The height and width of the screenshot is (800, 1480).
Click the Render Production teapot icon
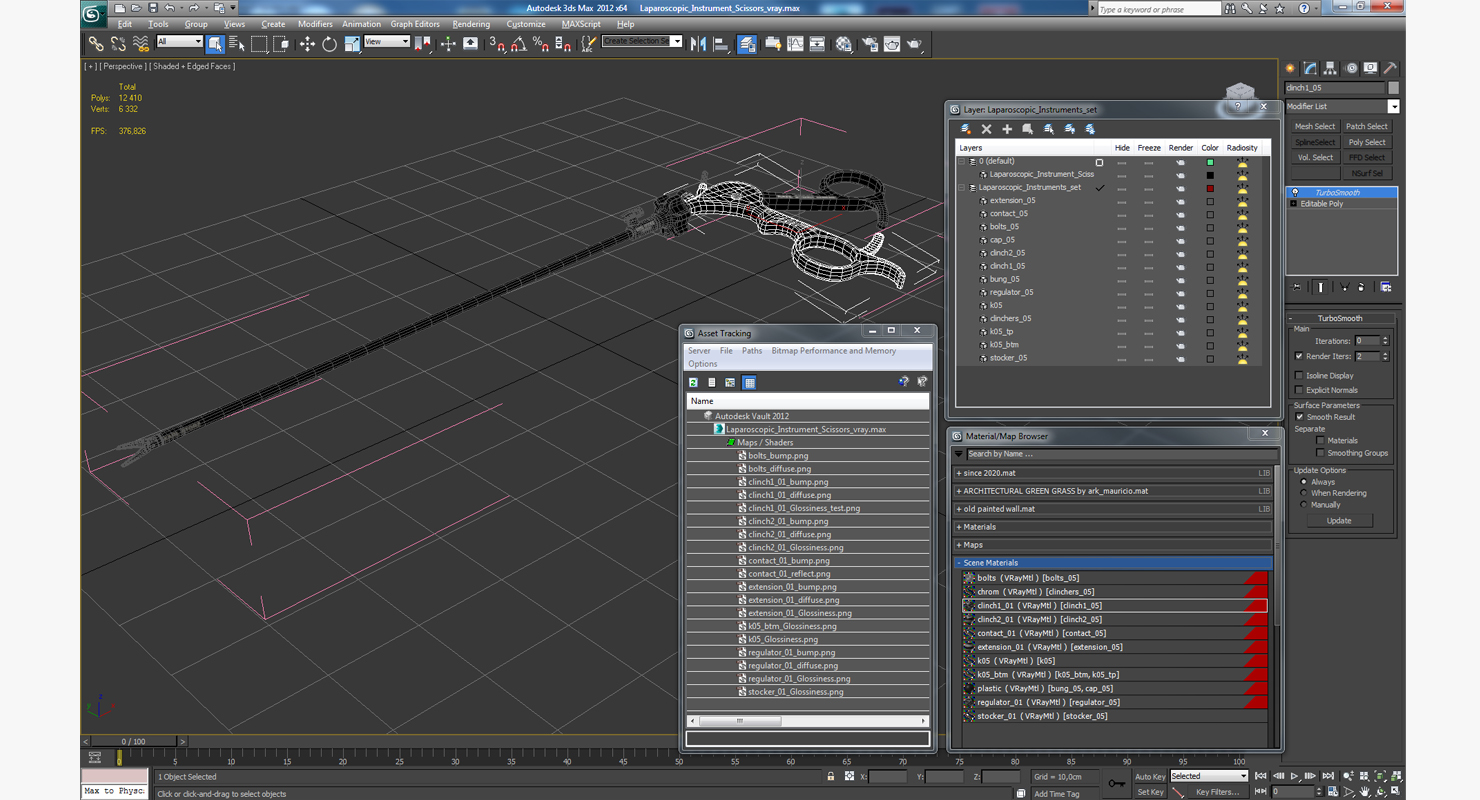[914, 44]
